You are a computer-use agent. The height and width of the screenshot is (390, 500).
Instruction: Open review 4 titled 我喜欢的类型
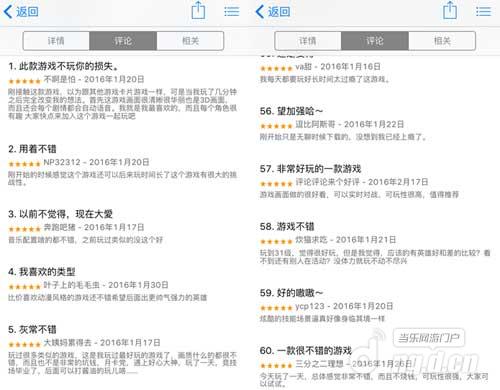[x=42, y=272]
